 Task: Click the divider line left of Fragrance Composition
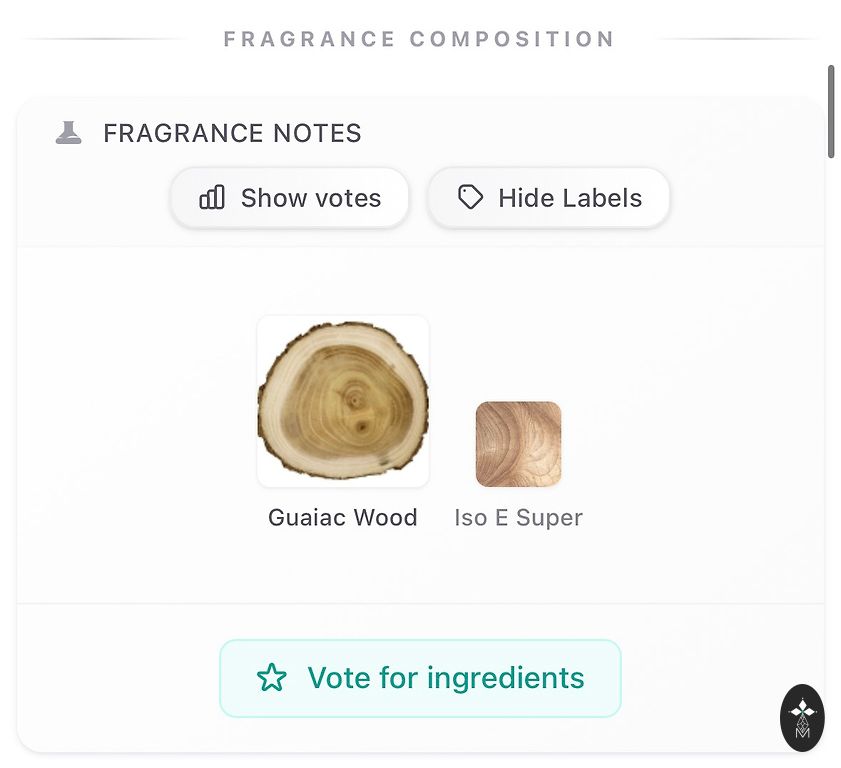point(105,40)
